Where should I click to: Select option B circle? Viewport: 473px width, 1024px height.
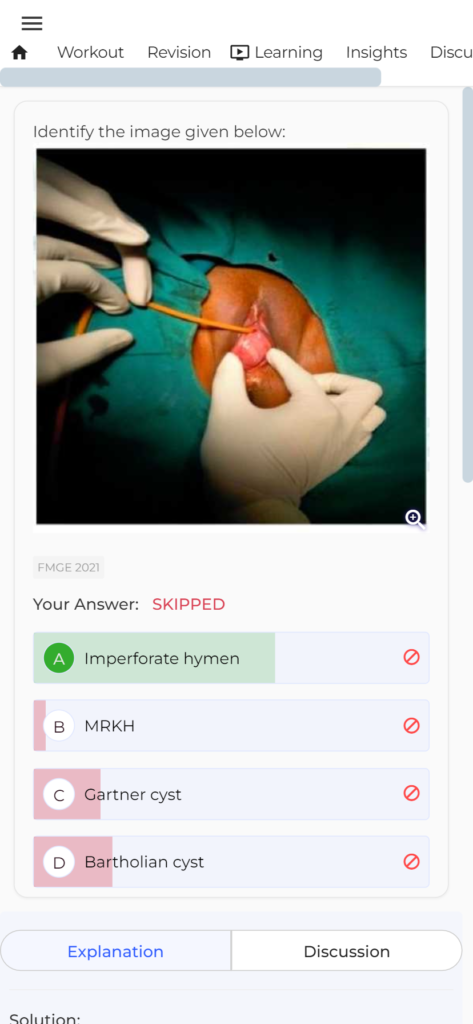pyautogui.click(x=59, y=726)
